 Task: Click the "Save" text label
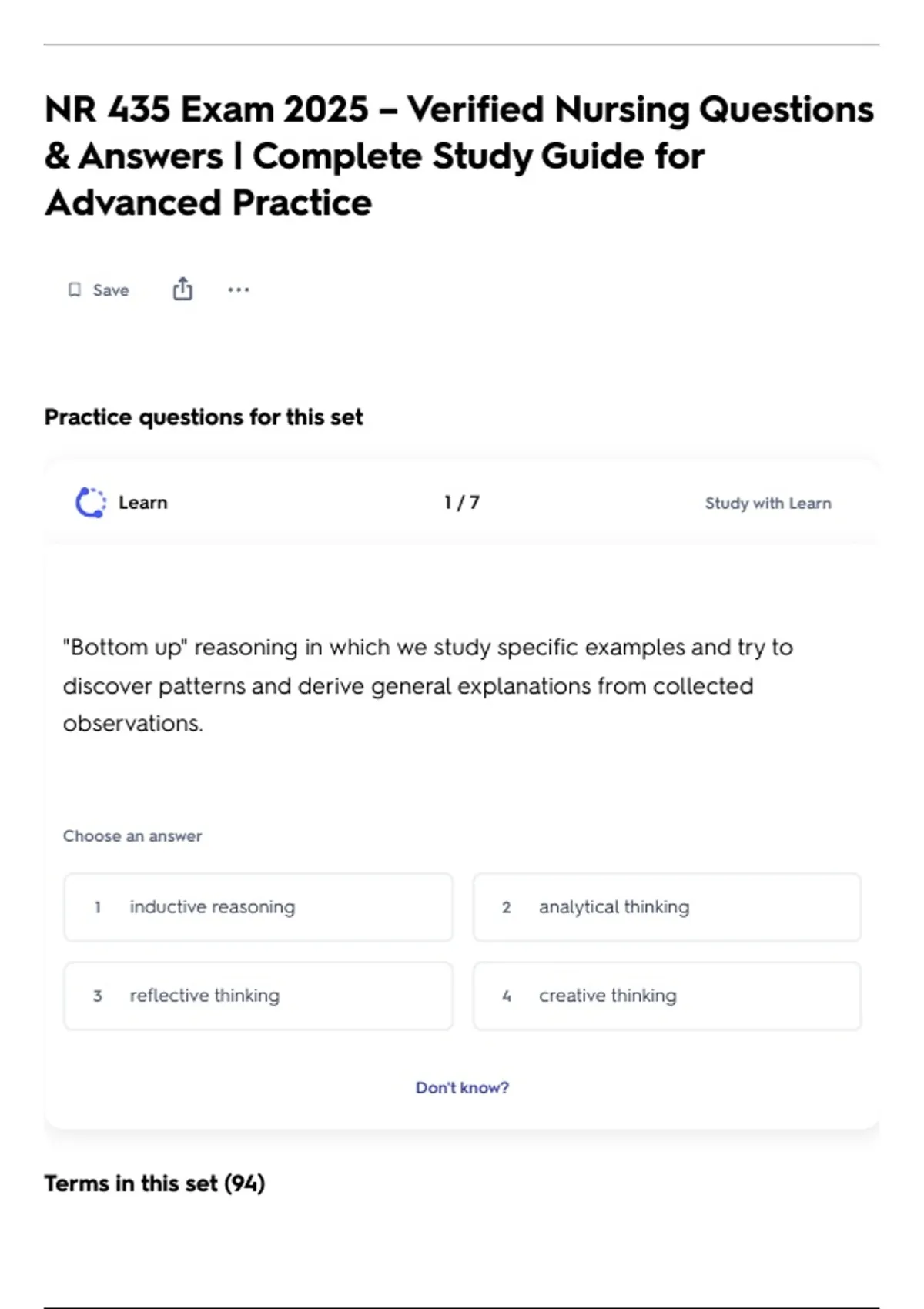coord(111,290)
